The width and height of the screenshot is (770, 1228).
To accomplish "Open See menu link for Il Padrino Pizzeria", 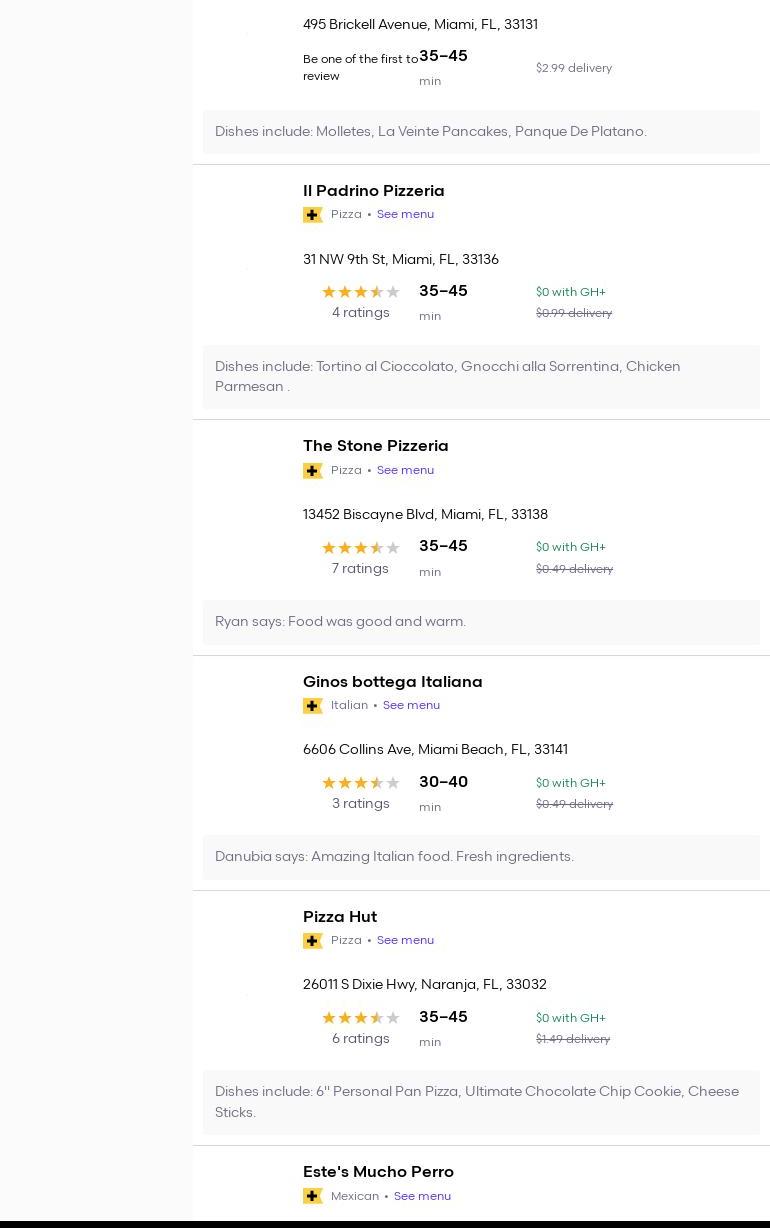I will 405,214.
